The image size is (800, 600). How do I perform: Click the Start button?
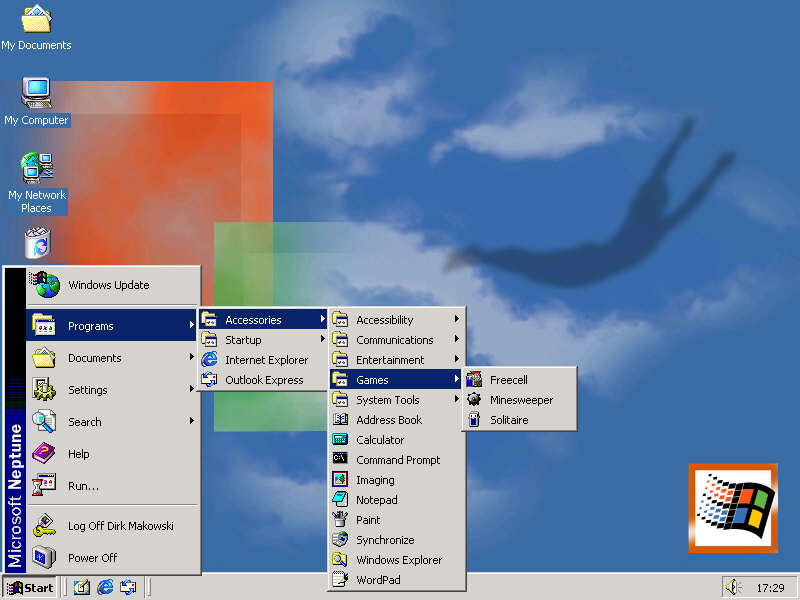[x=30, y=587]
